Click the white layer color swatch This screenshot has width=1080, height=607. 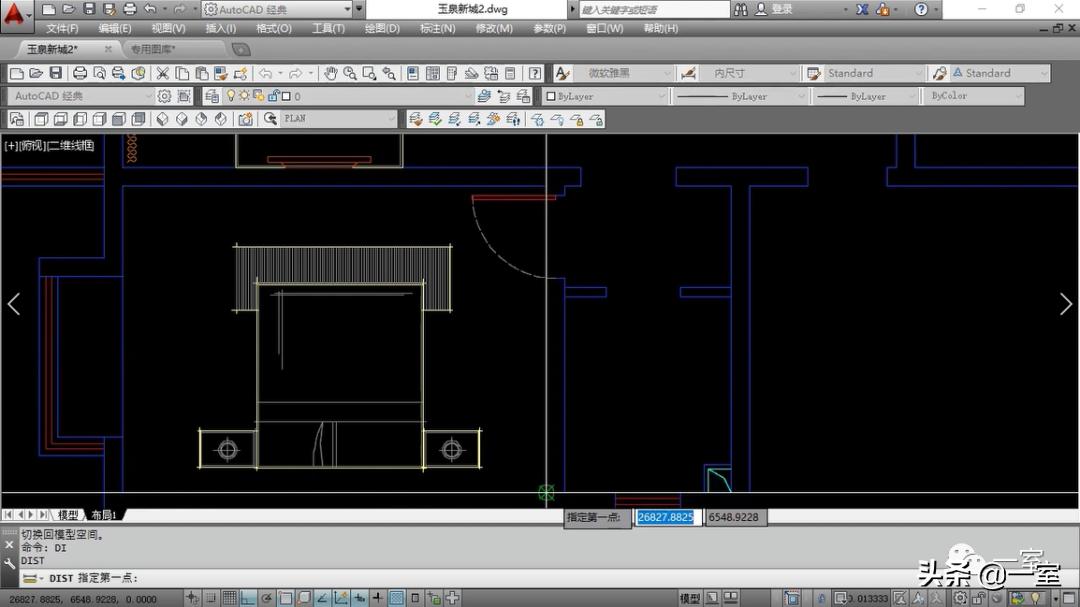click(x=286, y=96)
